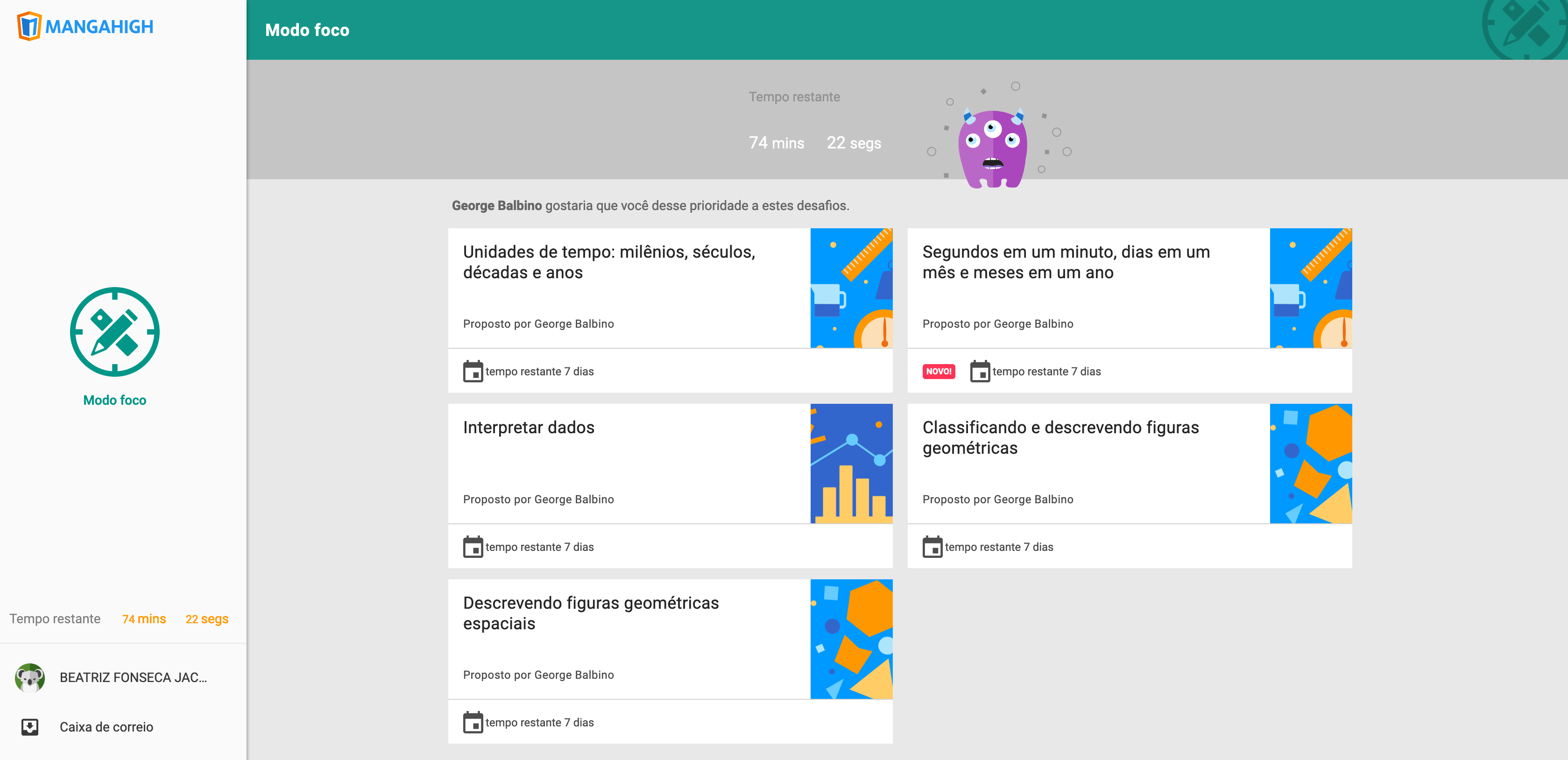
Task: Click 'Proposto por George Balbino' on Interpretar dados
Action: [x=538, y=500]
